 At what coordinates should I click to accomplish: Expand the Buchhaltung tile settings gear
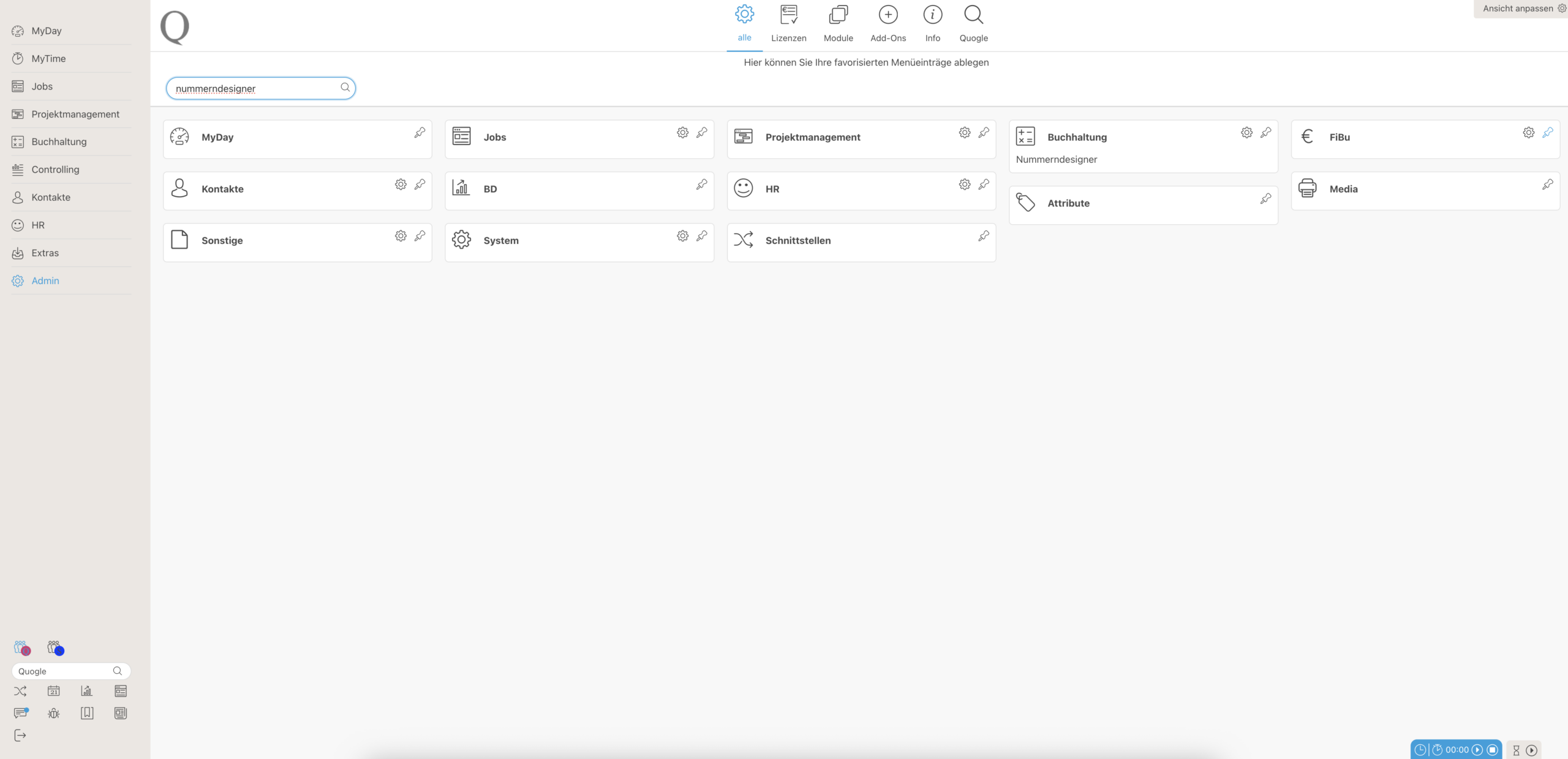pos(1246,132)
